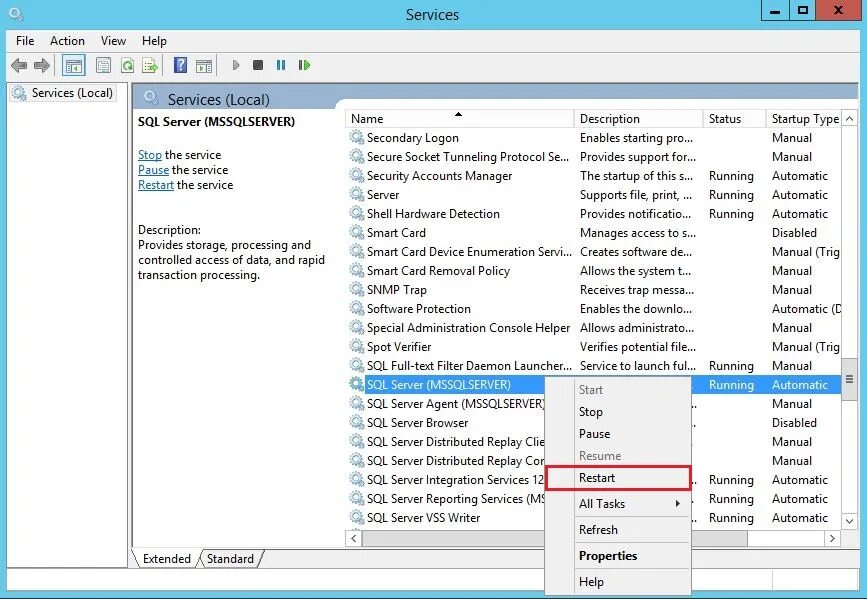Click the Back arrow in toolbar
This screenshot has width=867, height=599.
19,66
